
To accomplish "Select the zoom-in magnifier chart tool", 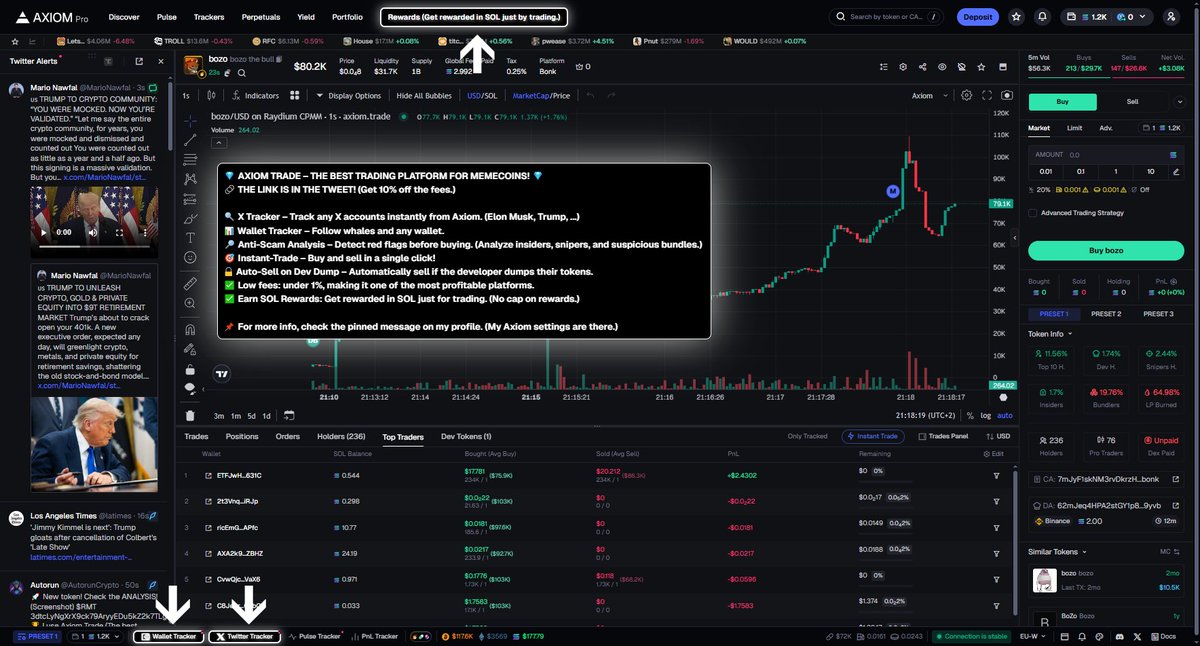I will pyautogui.click(x=190, y=304).
